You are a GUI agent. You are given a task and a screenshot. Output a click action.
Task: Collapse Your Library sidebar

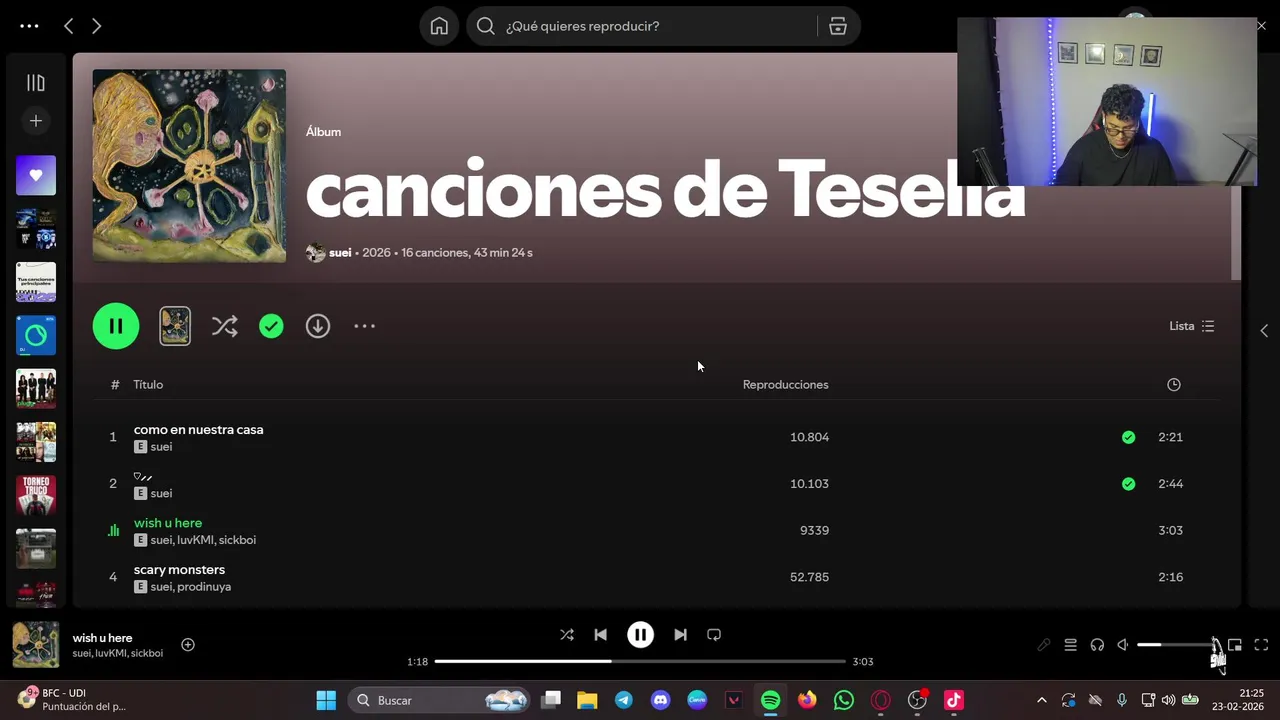point(36,83)
